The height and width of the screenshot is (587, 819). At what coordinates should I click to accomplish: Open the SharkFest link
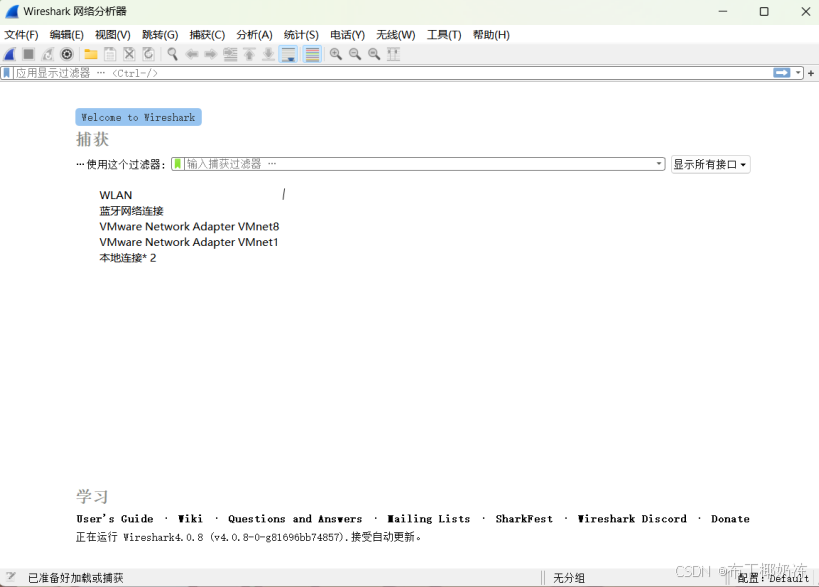[x=524, y=519]
